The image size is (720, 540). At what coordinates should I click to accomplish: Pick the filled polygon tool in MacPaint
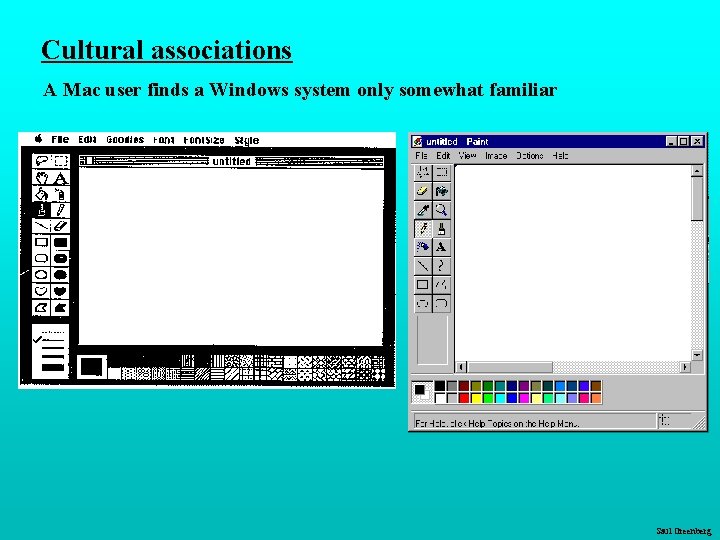61,307
